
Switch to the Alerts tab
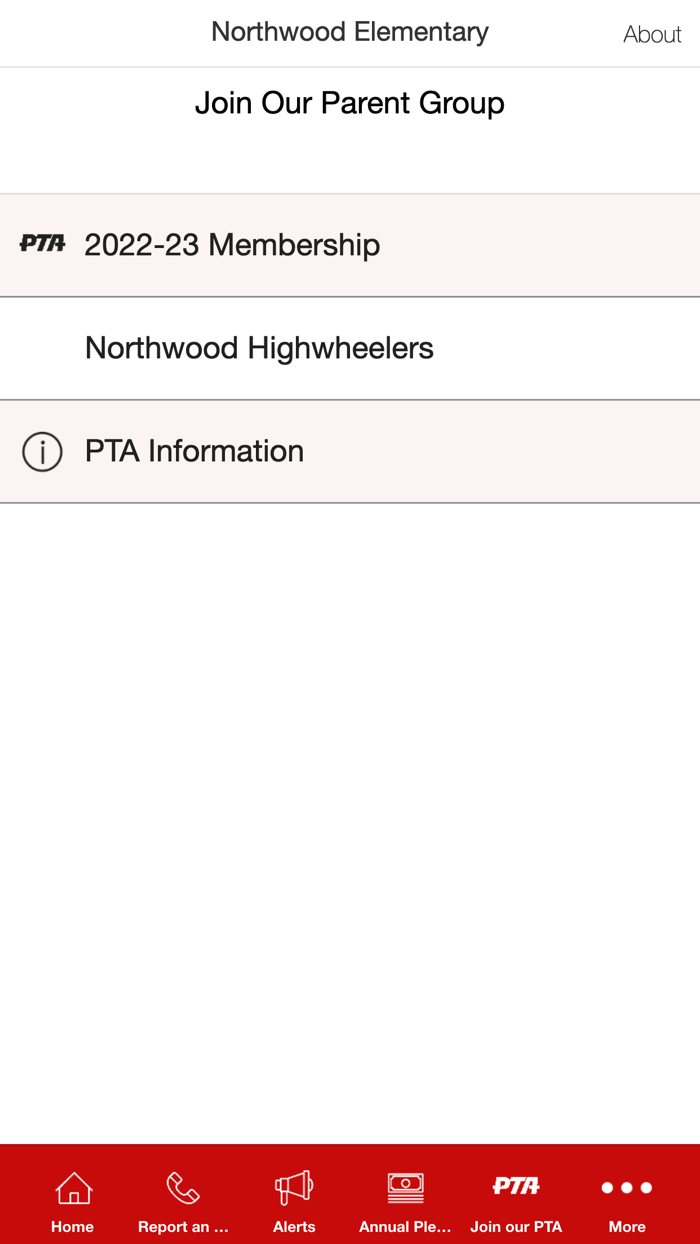[x=294, y=1196]
